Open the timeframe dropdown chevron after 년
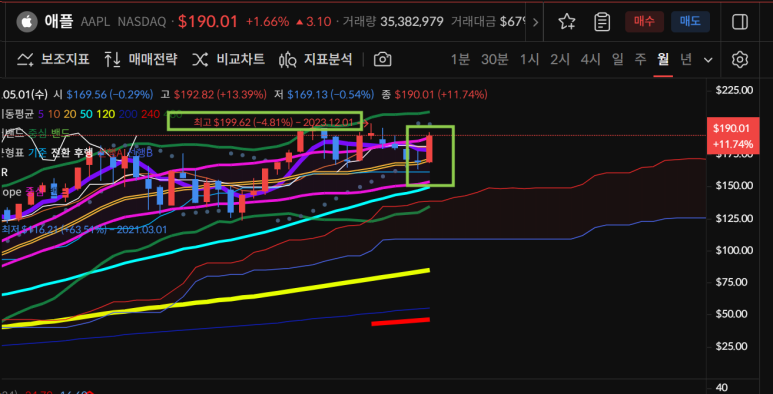Screen dimensions: 773x394 [708, 60]
